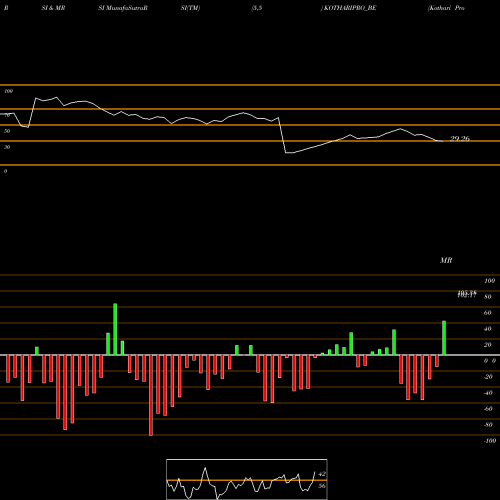Open the mini RSI thumbnail chart at bottom
This screenshot has width=500, height=500.
[x=247, y=479]
